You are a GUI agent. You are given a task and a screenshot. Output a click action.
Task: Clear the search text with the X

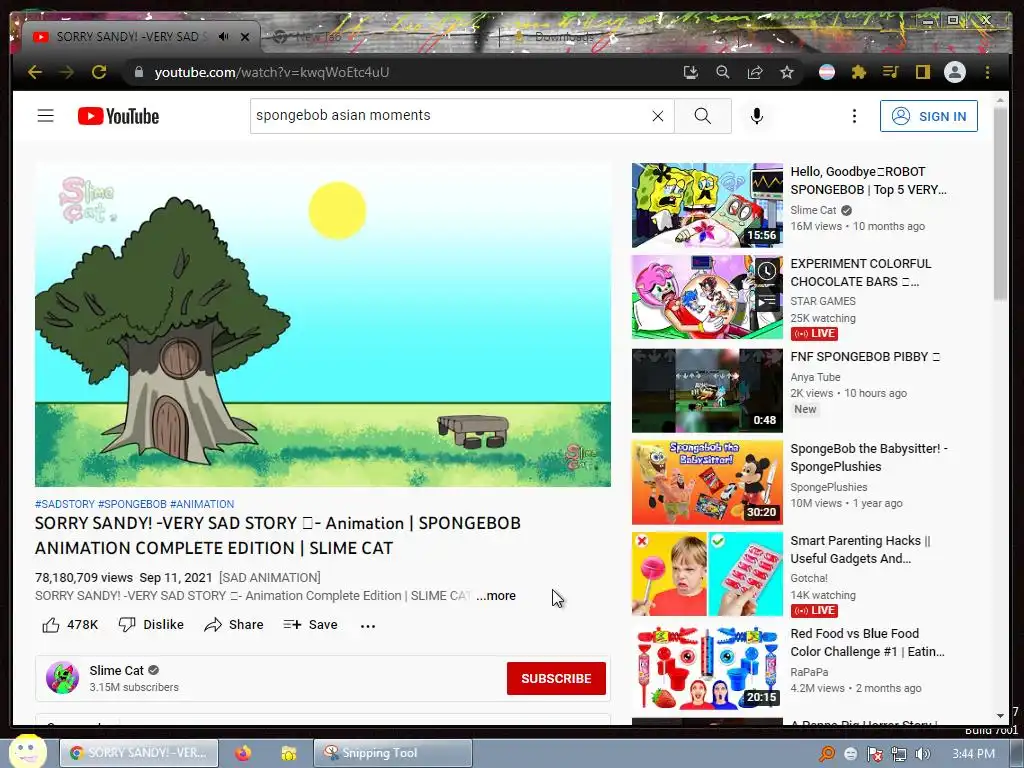pyautogui.click(x=658, y=116)
